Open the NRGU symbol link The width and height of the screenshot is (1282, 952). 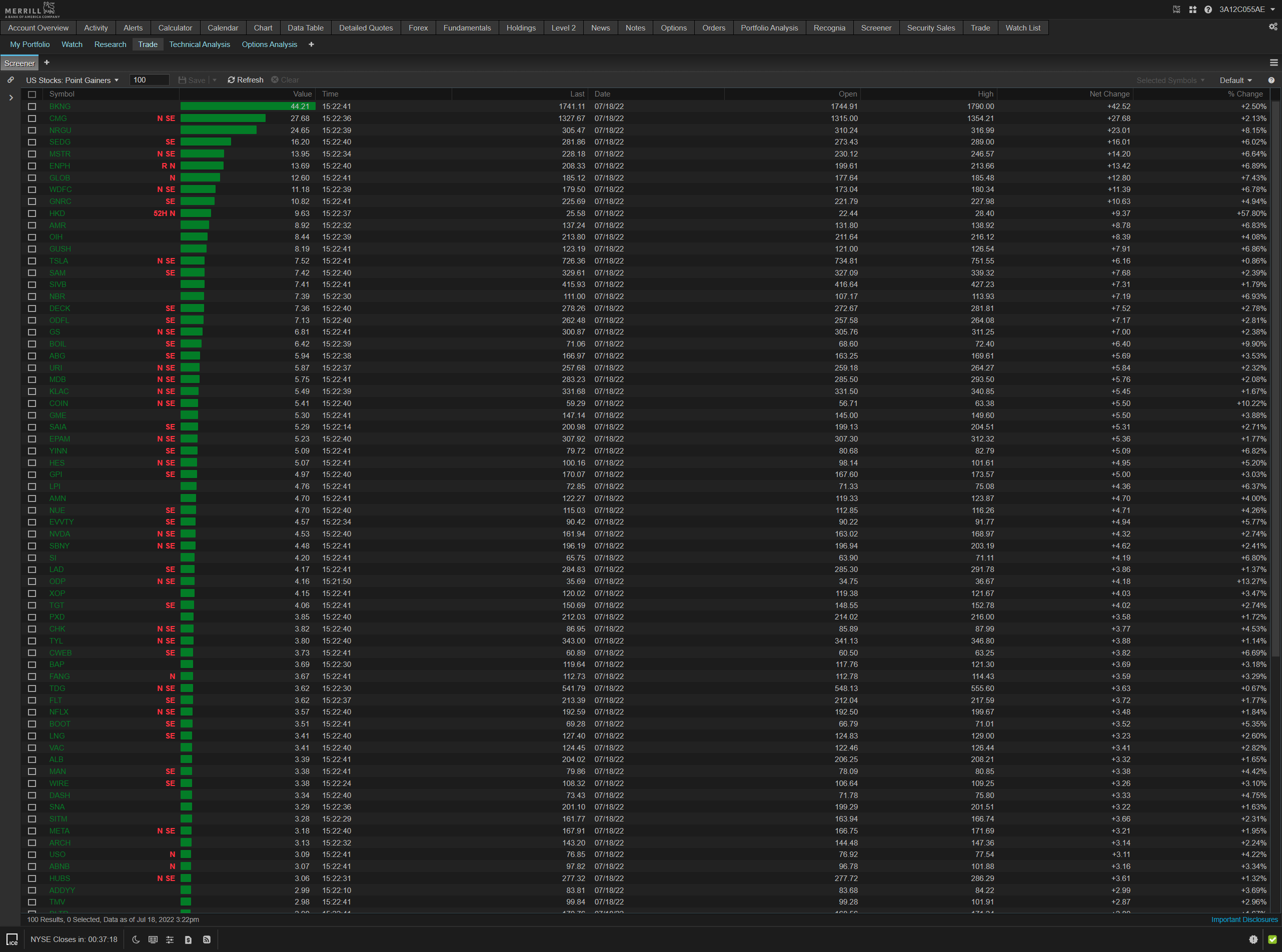pyautogui.click(x=61, y=130)
